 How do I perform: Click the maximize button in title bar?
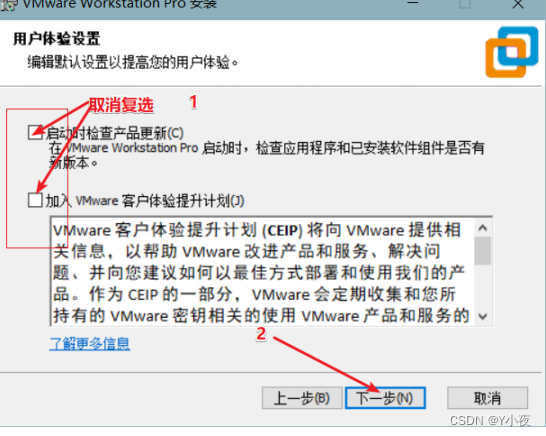465,4
